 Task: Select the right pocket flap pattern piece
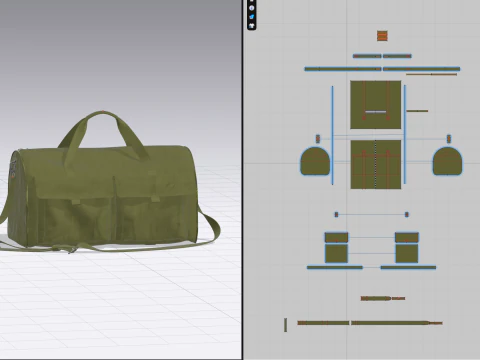(407, 237)
